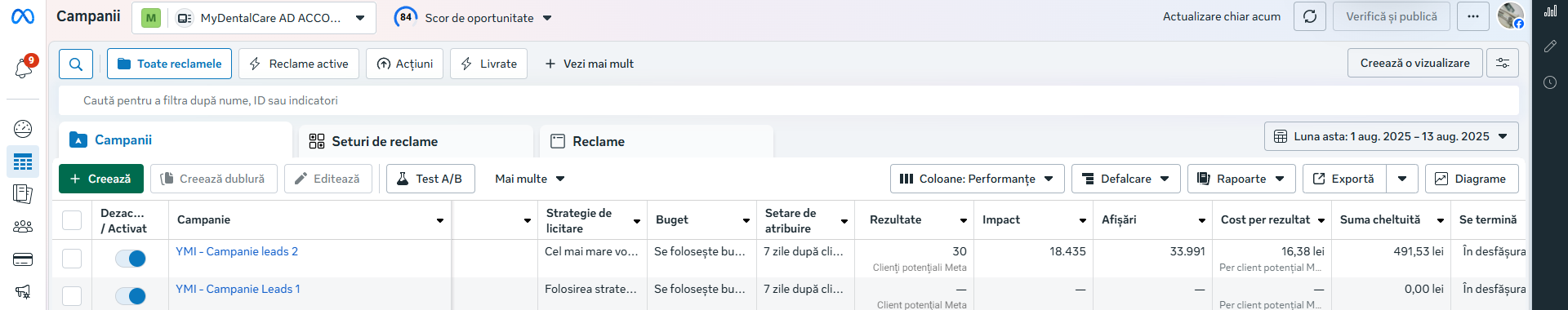Switch to Seturi de reclame tab
The height and width of the screenshot is (310, 1568).
(x=416, y=141)
